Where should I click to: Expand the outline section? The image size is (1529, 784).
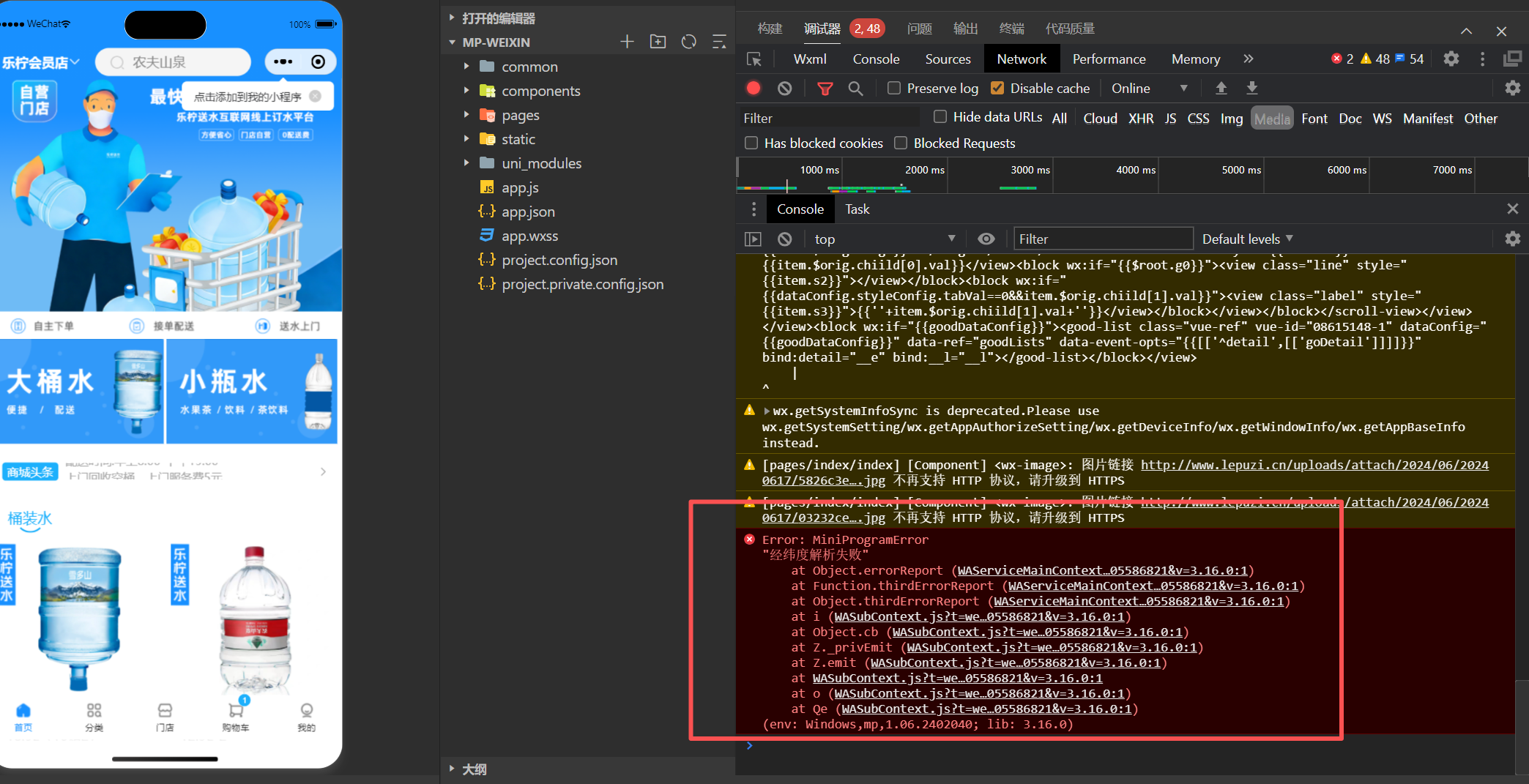[x=452, y=769]
